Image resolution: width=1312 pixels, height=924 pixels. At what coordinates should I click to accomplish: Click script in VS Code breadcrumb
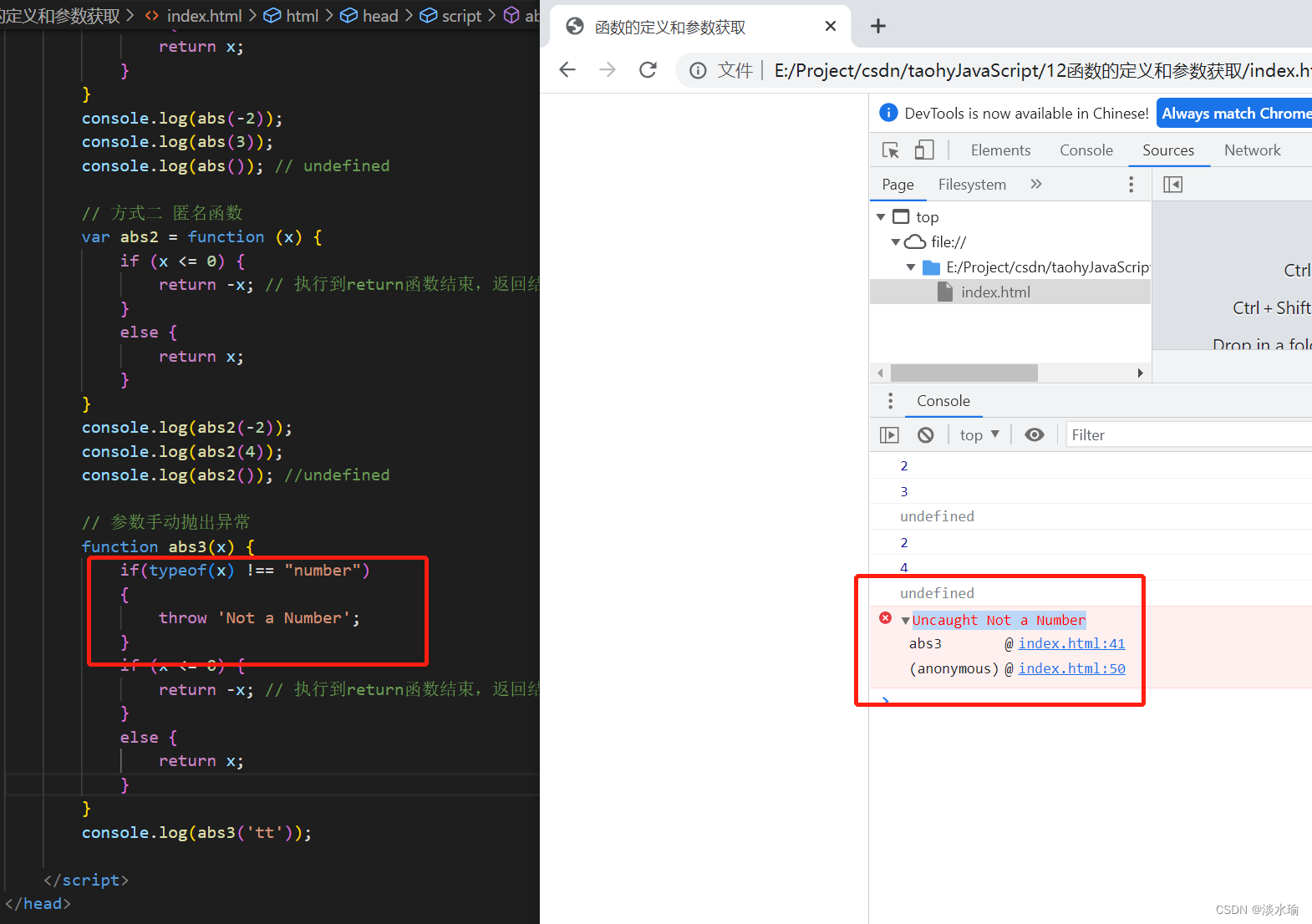462,16
